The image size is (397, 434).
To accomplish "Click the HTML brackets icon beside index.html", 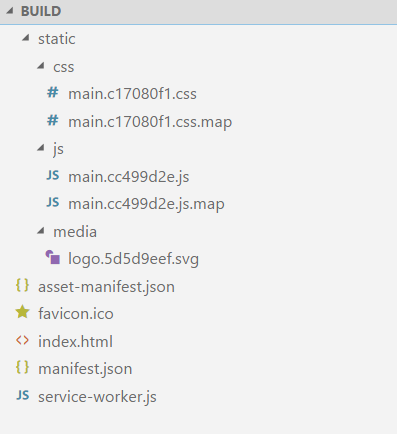I will (x=22, y=340).
